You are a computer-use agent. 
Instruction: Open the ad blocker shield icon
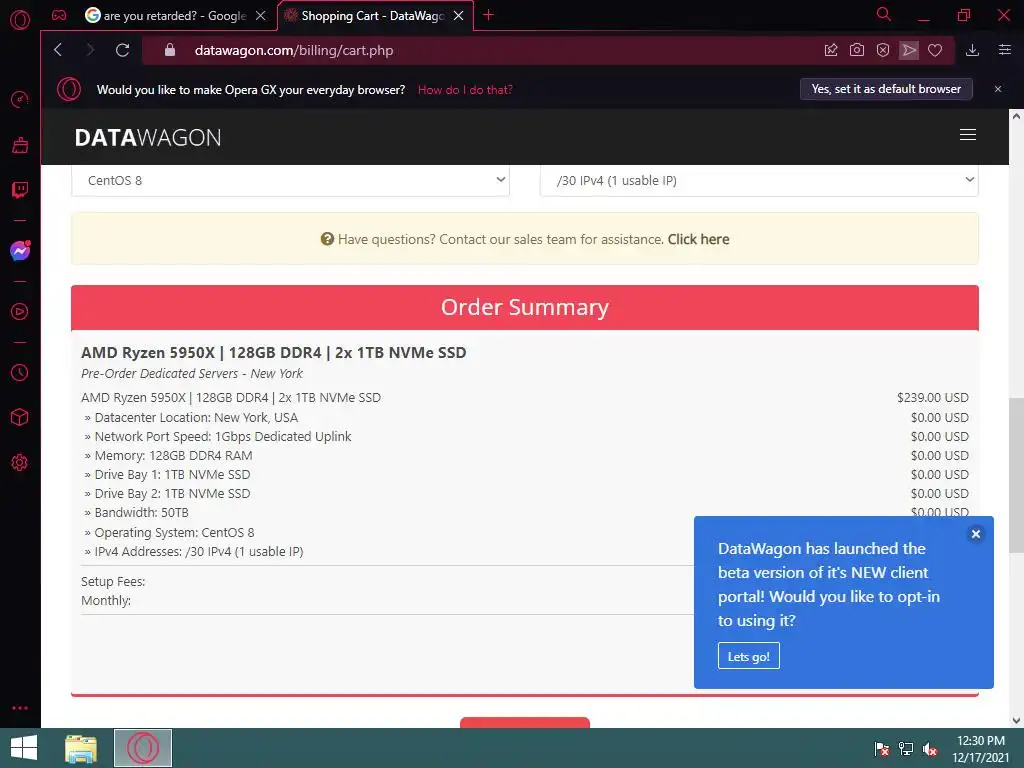tap(883, 50)
